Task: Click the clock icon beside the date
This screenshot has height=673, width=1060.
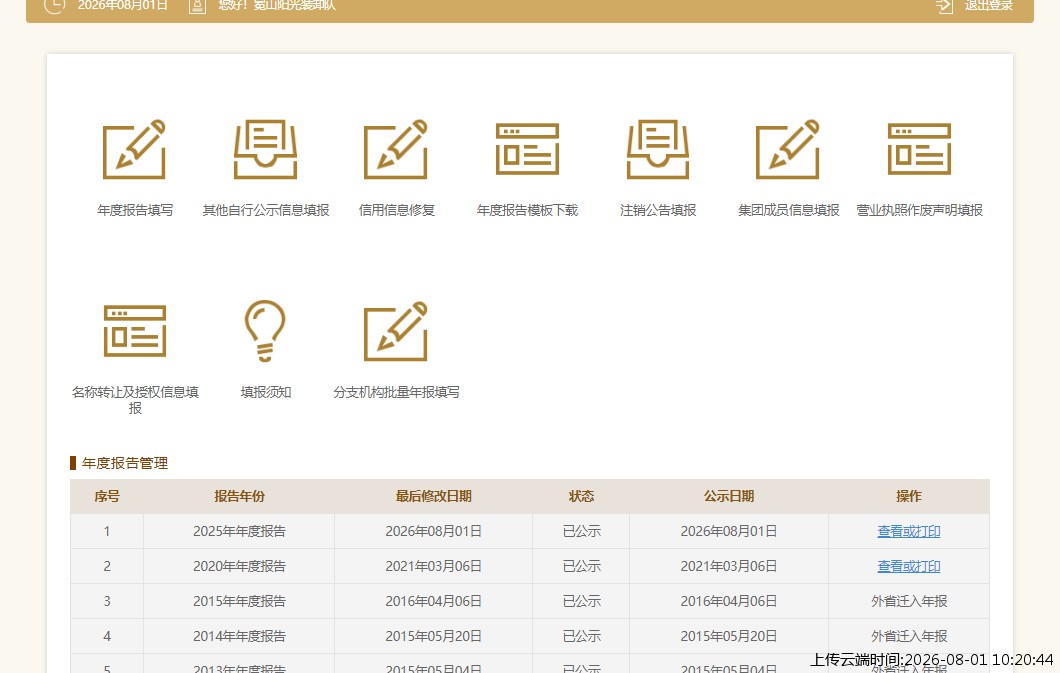Action: [x=55, y=5]
